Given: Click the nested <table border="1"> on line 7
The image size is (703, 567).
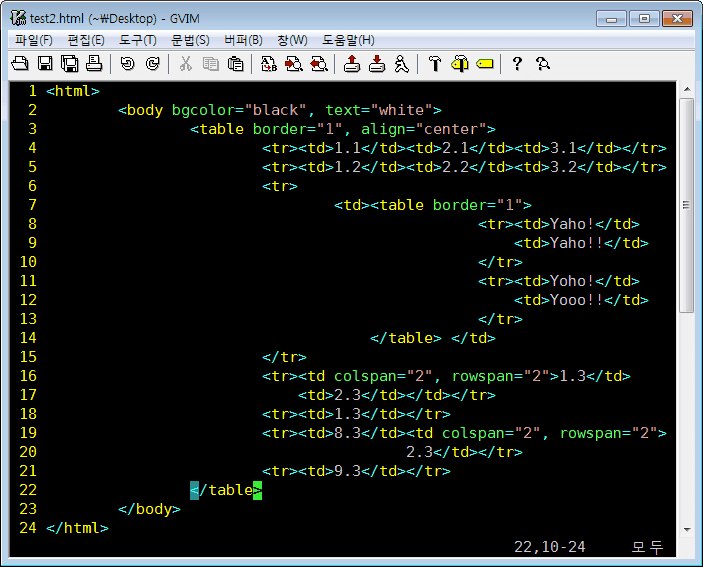Looking at the screenshot, I should pos(451,205).
